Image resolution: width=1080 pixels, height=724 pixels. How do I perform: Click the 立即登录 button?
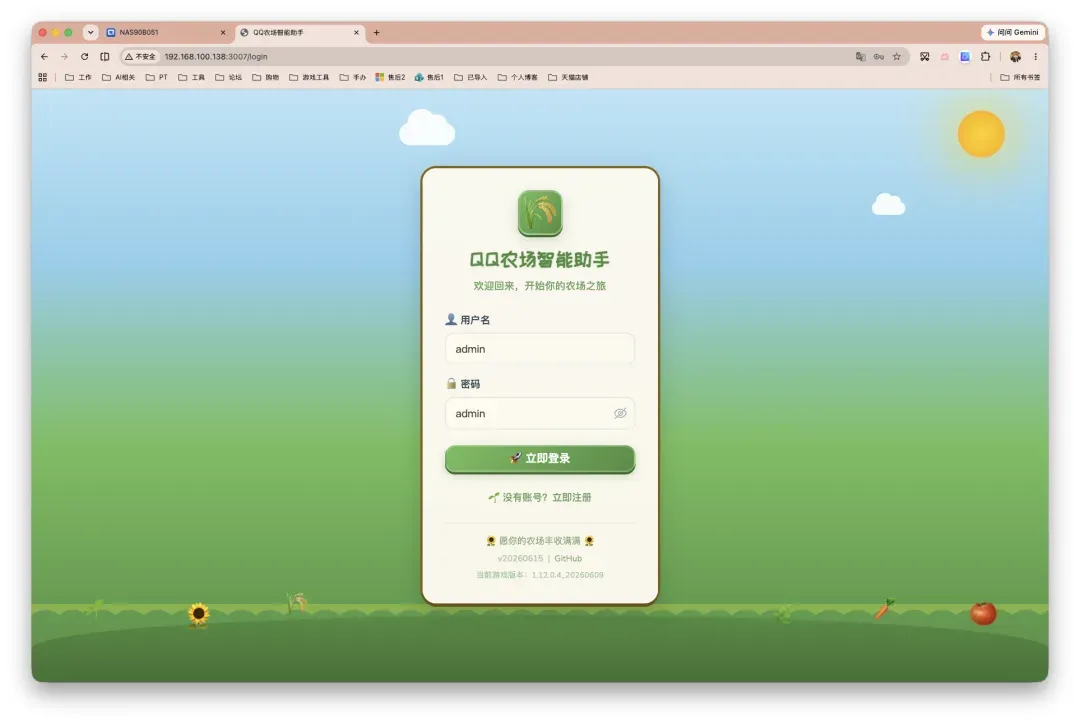[x=540, y=459]
